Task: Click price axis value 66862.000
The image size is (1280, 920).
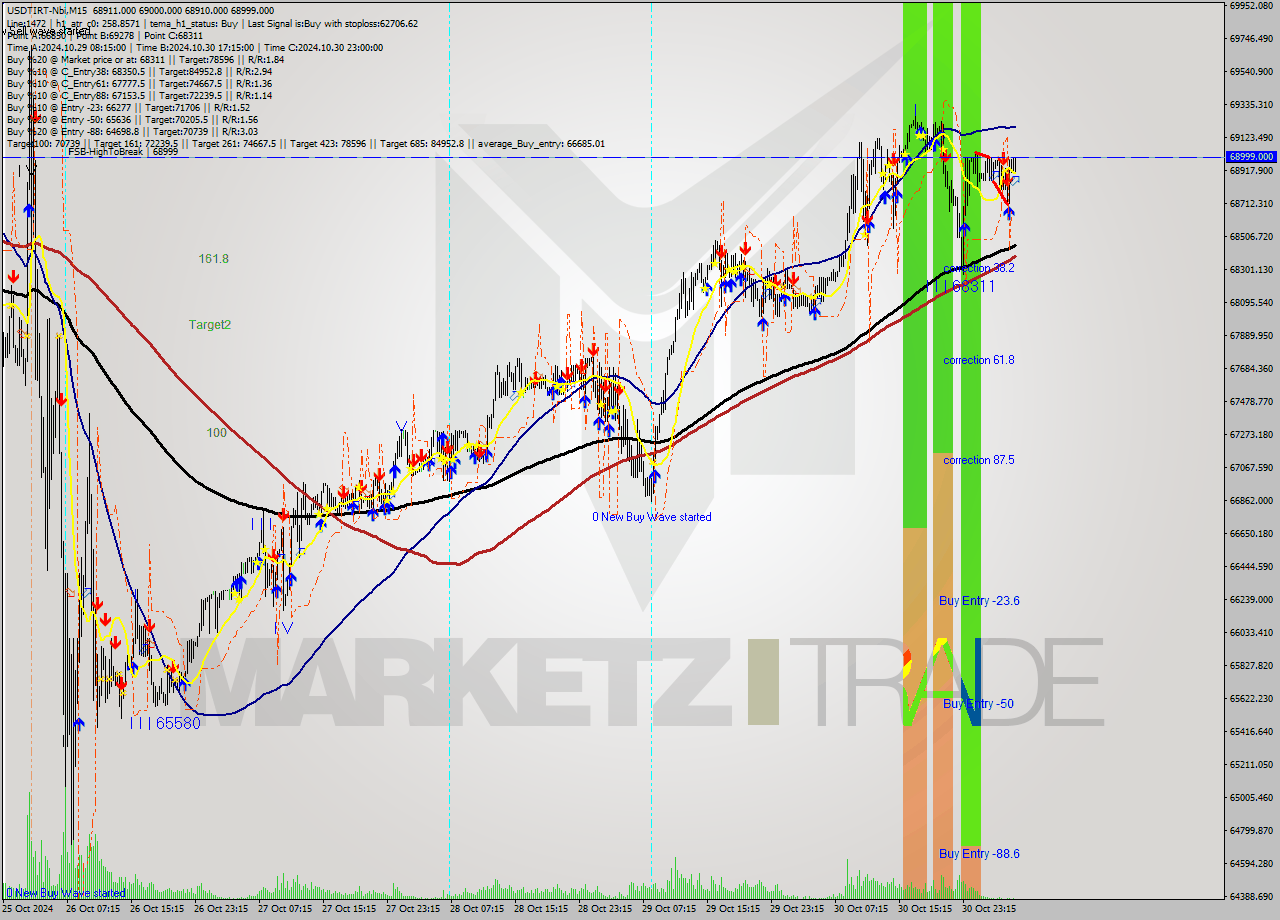Action: (1251, 500)
